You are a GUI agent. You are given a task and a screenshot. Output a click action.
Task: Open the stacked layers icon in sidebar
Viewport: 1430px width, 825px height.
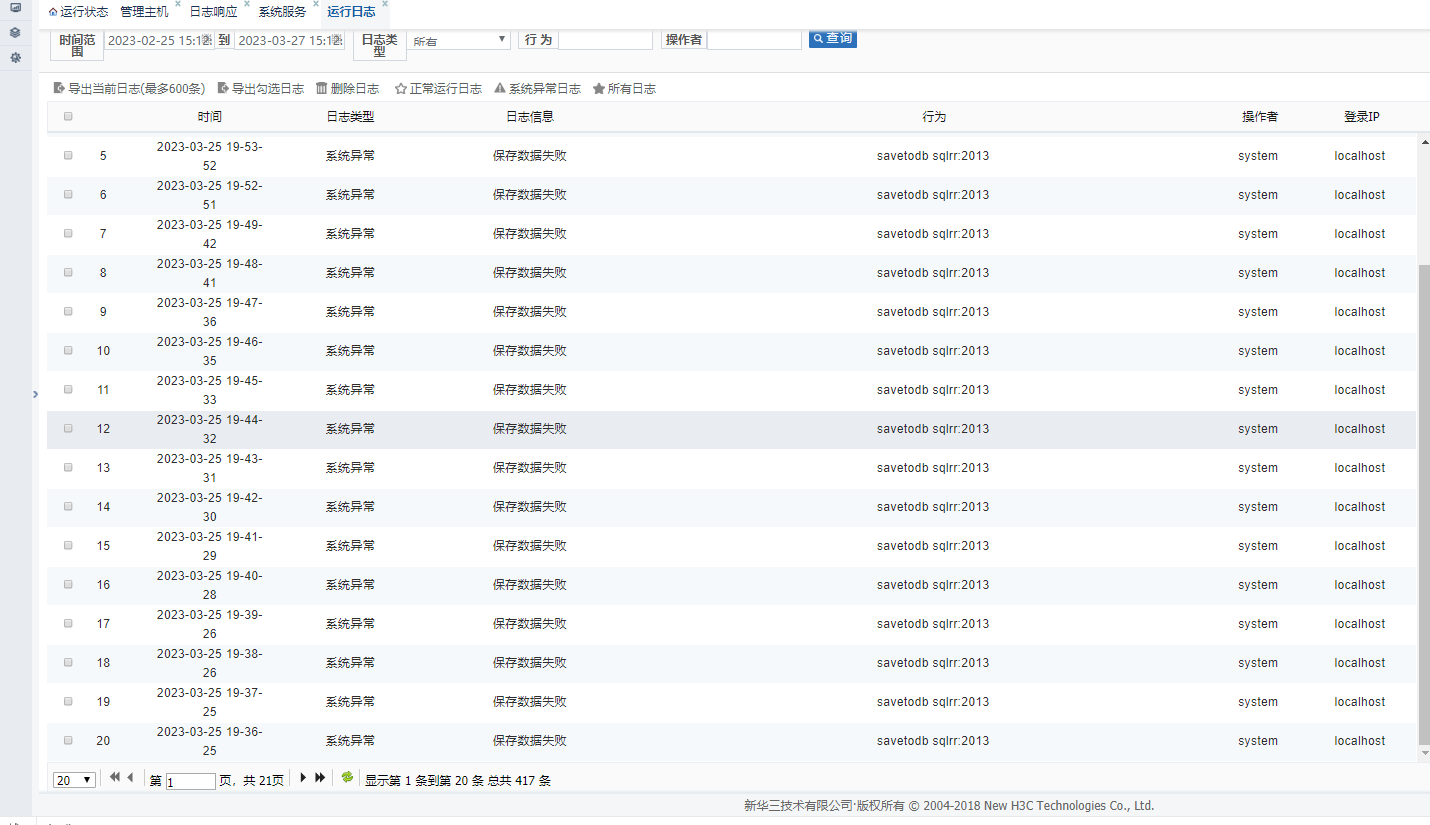[15, 32]
